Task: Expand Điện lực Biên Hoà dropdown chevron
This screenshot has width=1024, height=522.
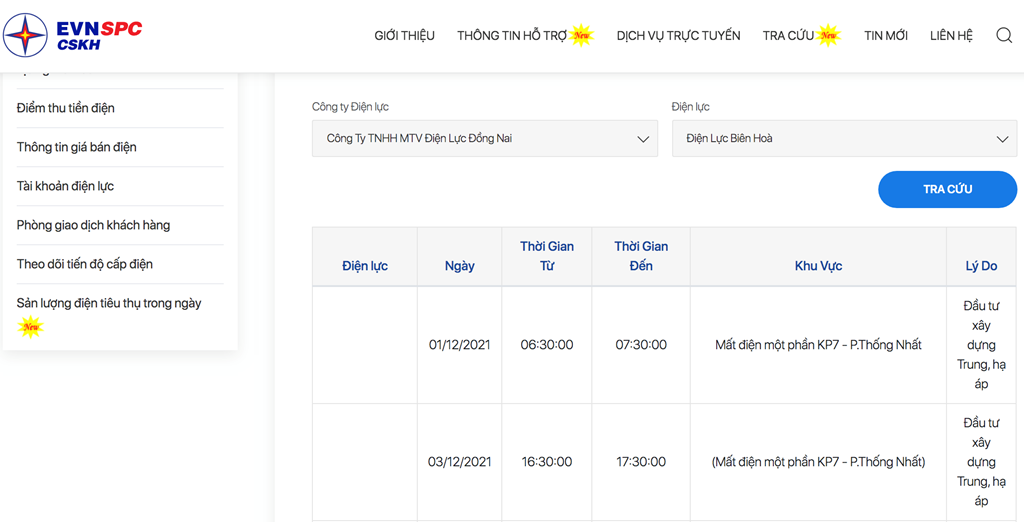Action: click(1002, 139)
